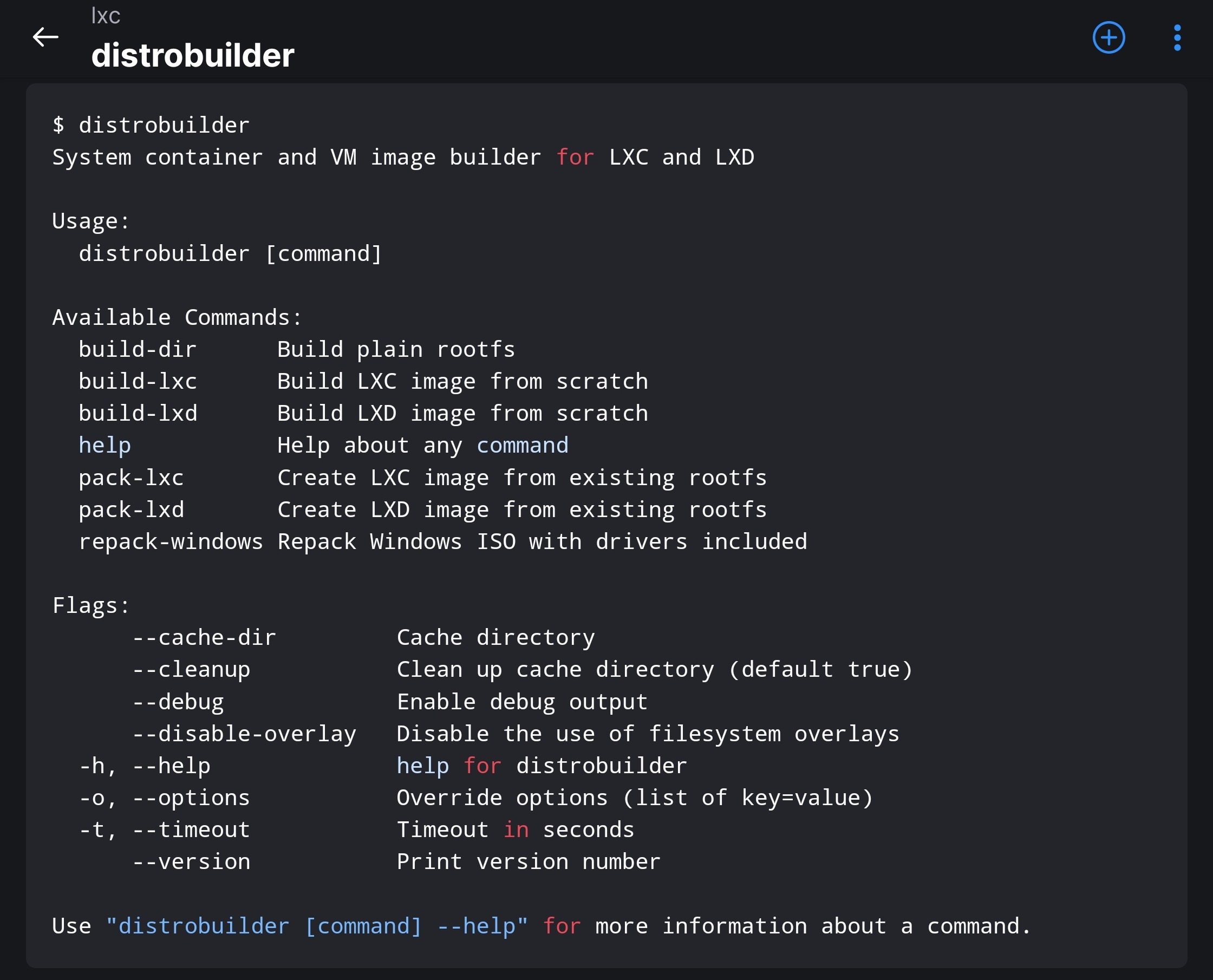
Task: Click the "-o, --options" flag
Action: [x=164, y=798]
